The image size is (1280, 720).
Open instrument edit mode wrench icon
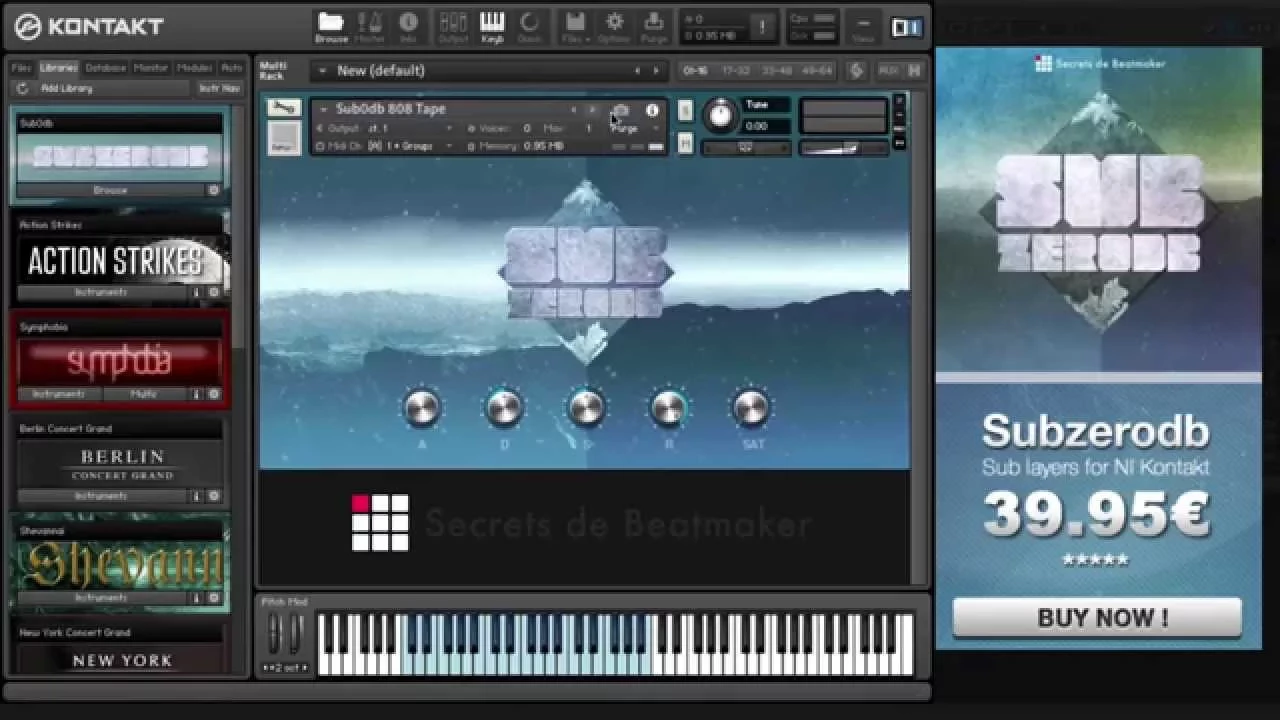pos(284,108)
